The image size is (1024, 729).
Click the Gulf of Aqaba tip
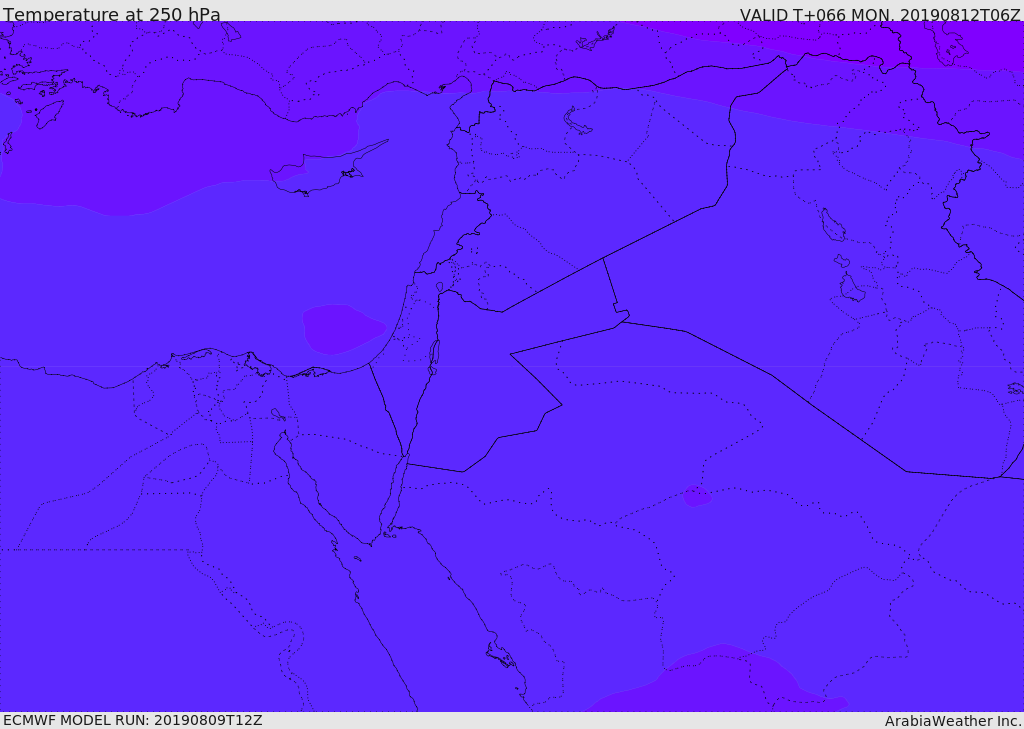405,457
